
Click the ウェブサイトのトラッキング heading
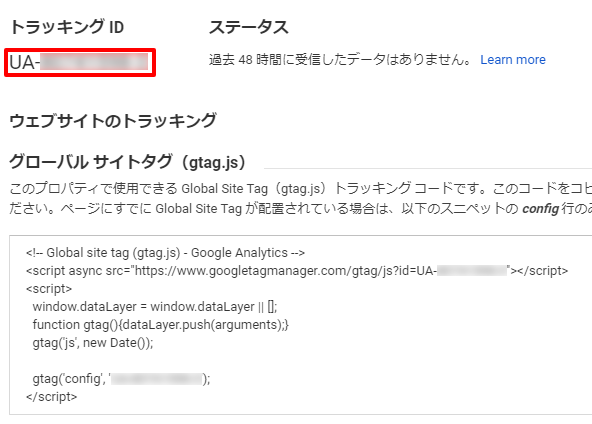pos(113,121)
